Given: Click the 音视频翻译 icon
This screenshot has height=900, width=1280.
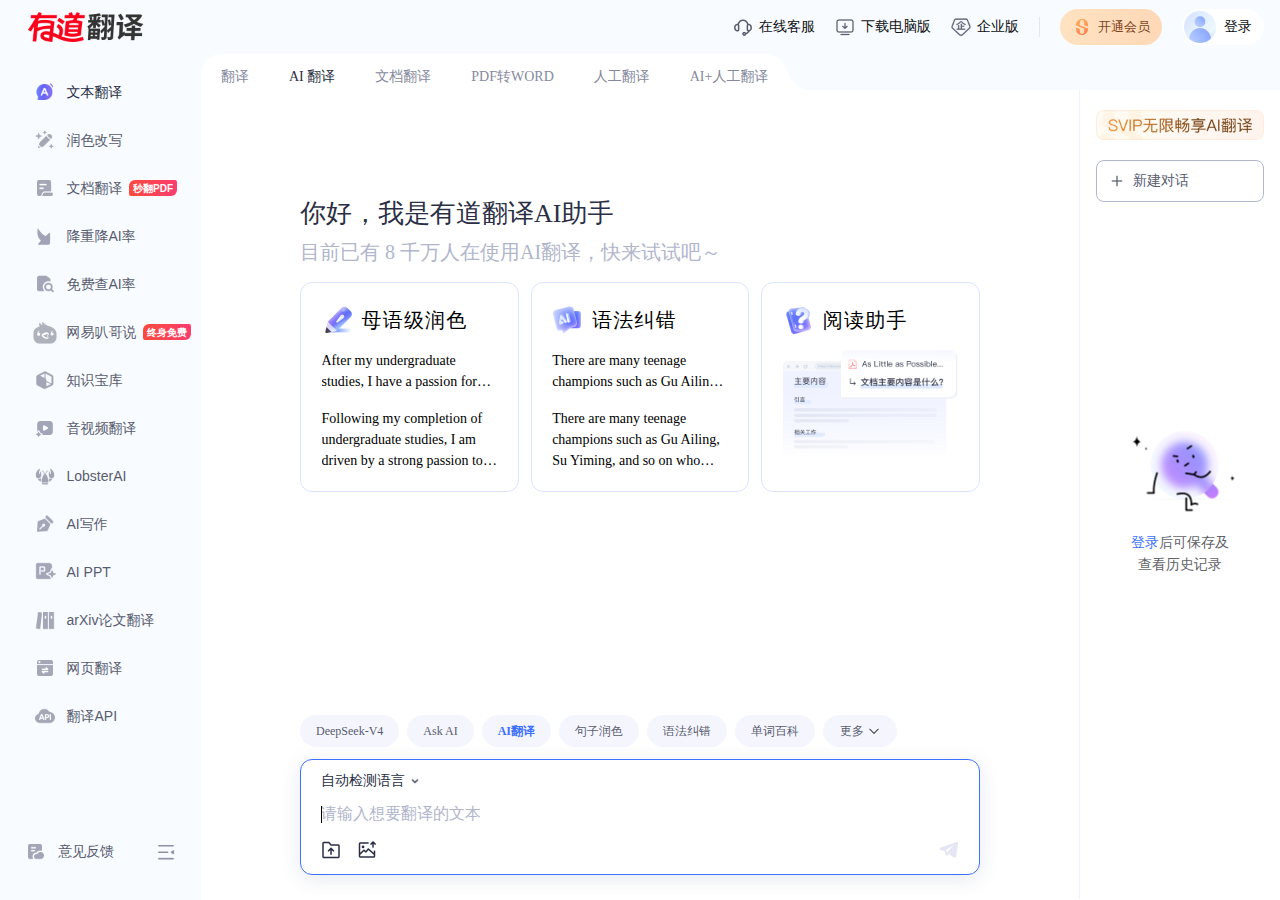Looking at the screenshot, I should (44, 428).
